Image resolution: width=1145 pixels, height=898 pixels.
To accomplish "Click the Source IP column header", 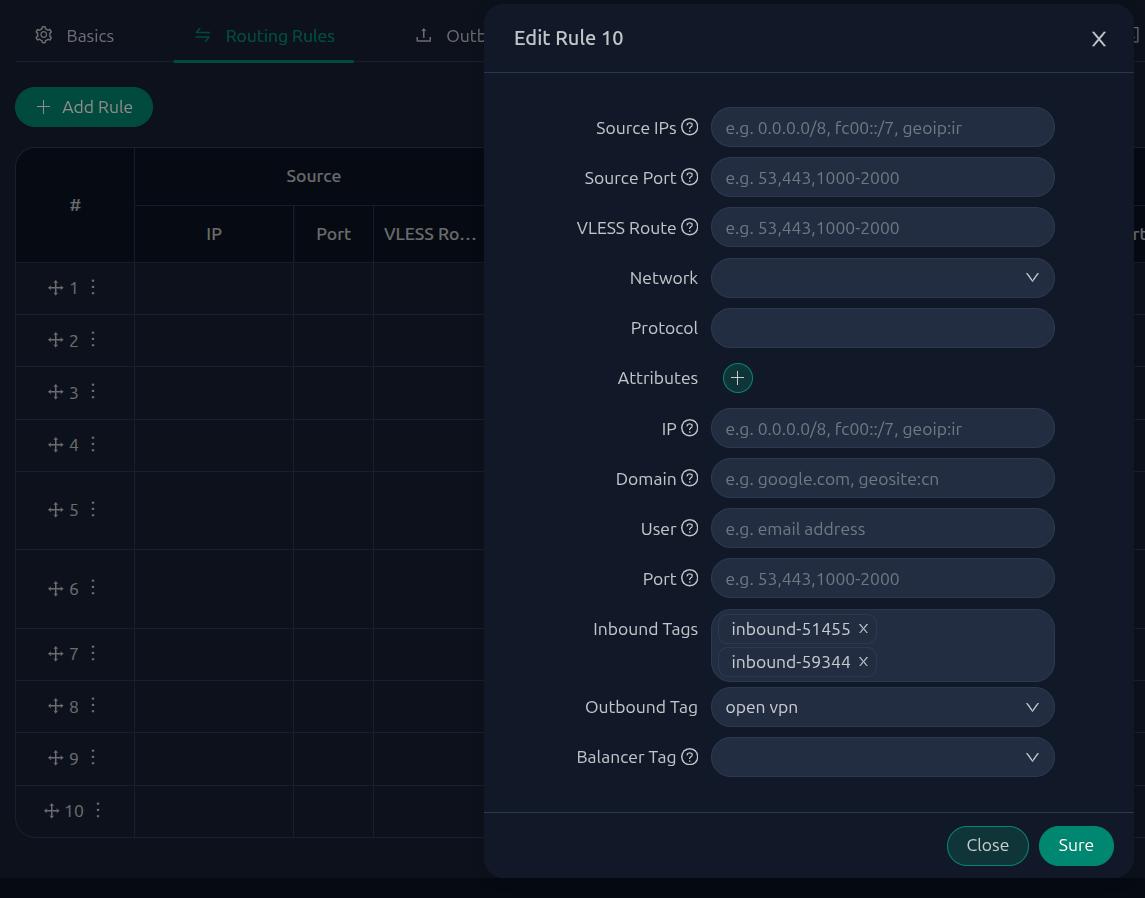I will click(213, 234).
